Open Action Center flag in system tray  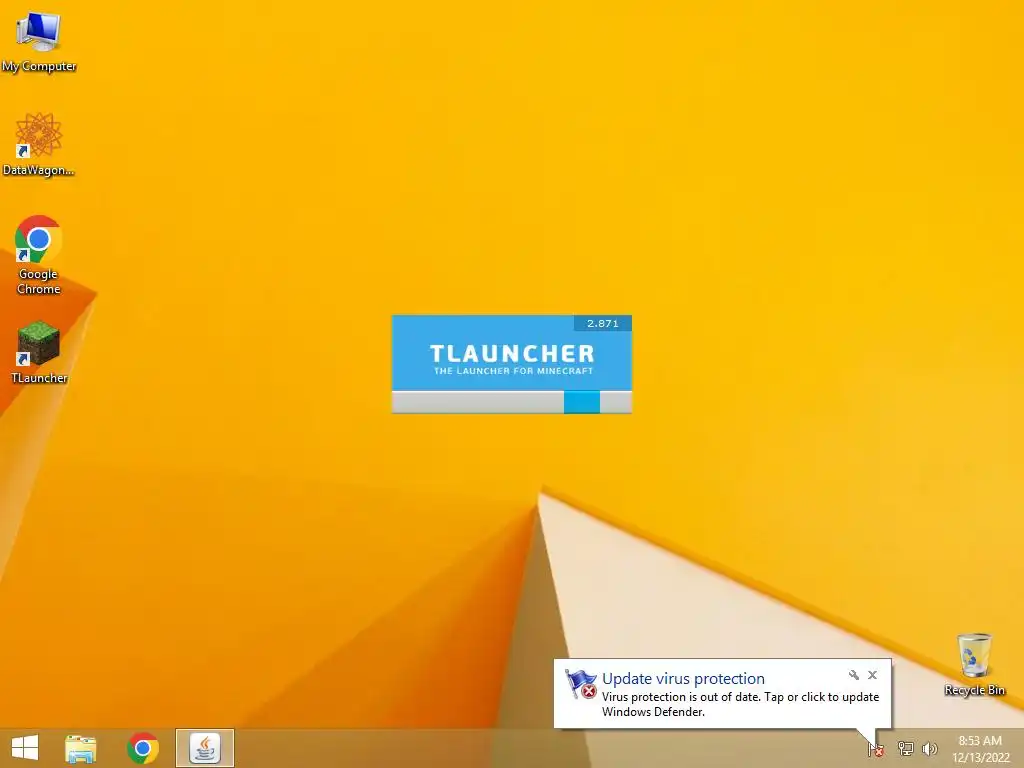click(876, 749)
